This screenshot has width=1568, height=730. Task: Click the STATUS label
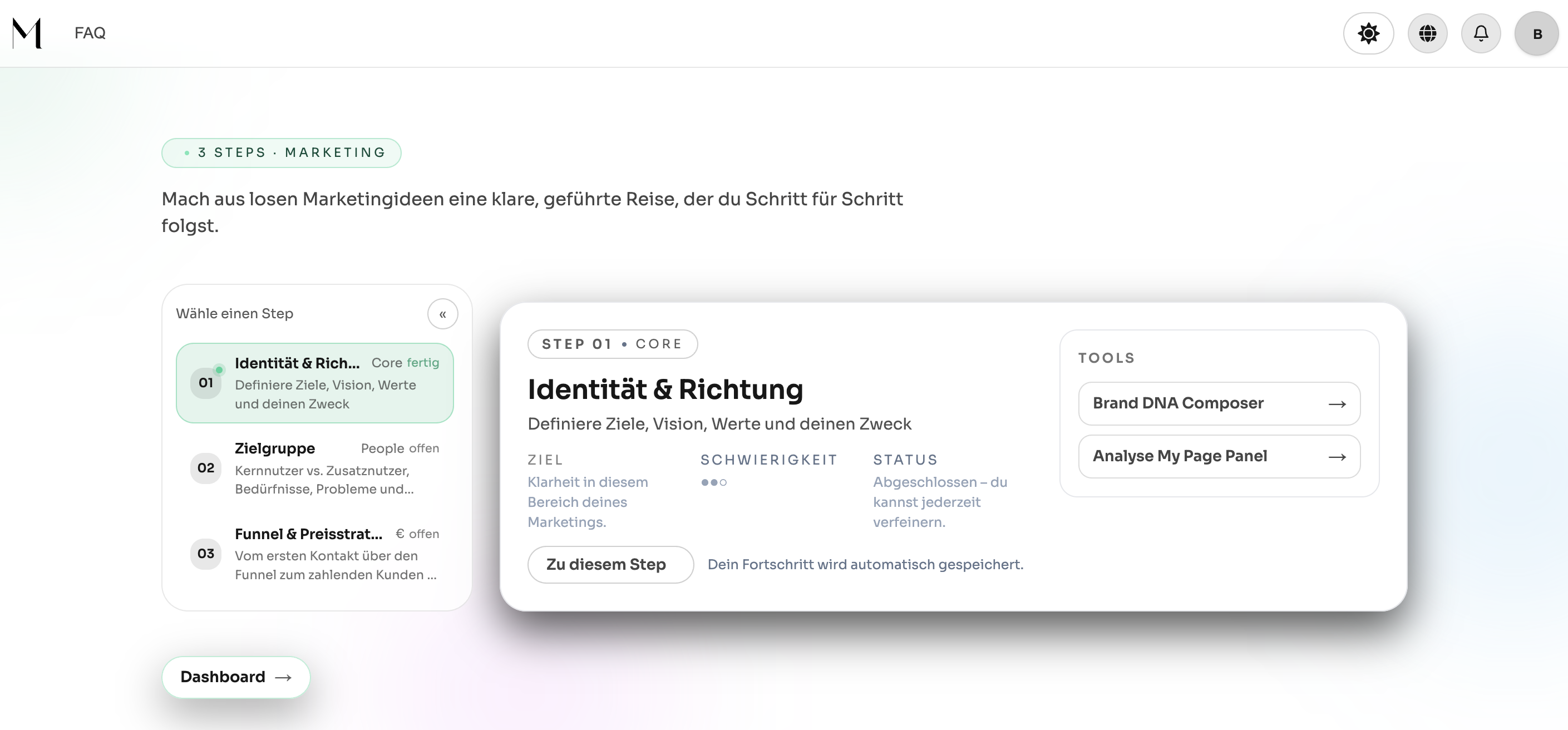coord(906,460)
